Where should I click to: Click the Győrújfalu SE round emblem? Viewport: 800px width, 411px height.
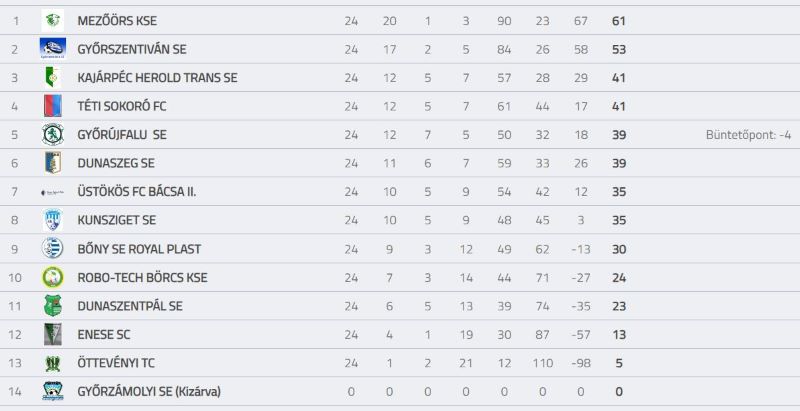[x=53, y=135]
